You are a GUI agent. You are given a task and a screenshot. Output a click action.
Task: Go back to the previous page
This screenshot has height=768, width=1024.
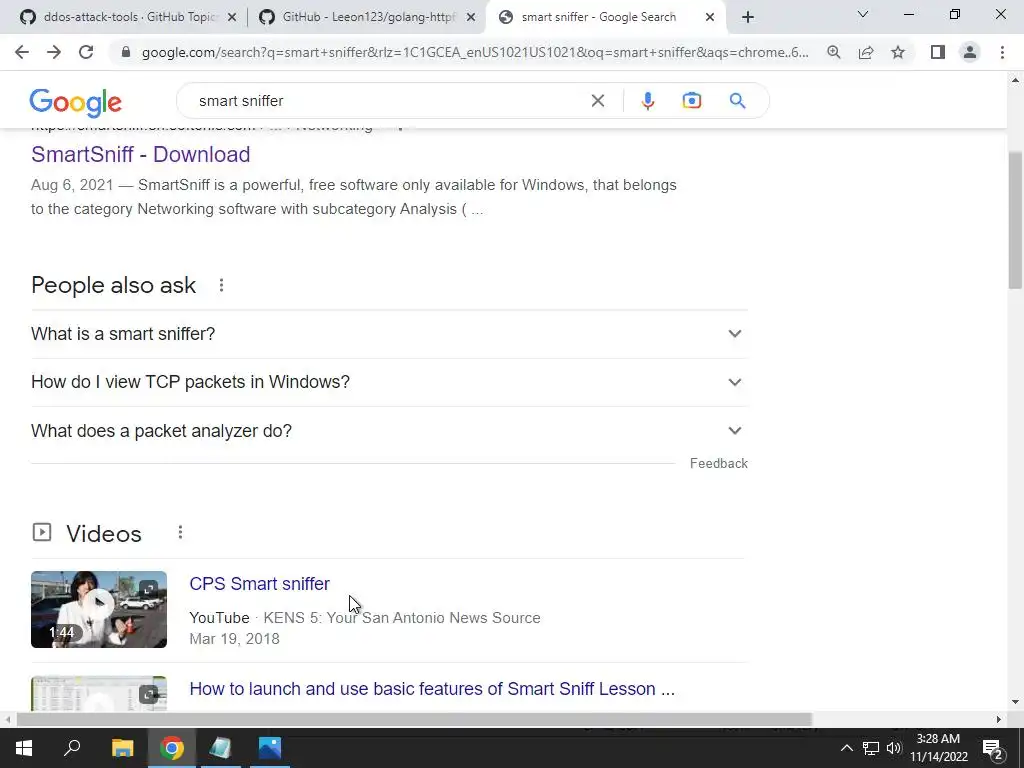coord(22,52)
